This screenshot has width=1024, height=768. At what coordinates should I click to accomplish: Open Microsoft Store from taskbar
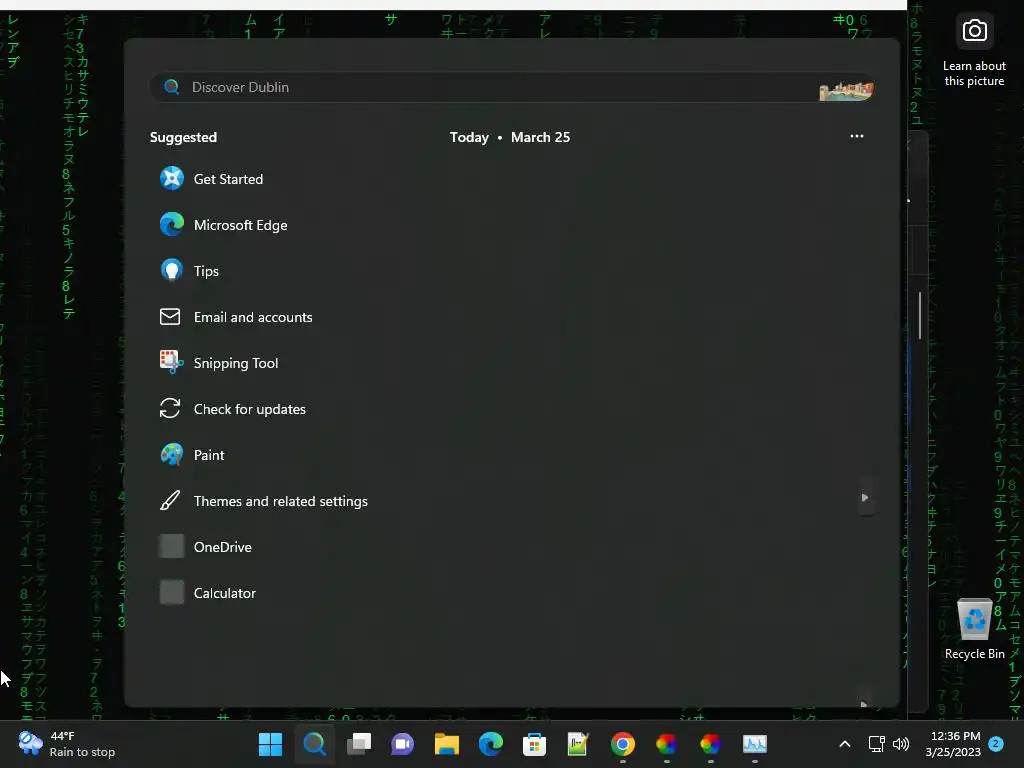click(x=534, y=744)
